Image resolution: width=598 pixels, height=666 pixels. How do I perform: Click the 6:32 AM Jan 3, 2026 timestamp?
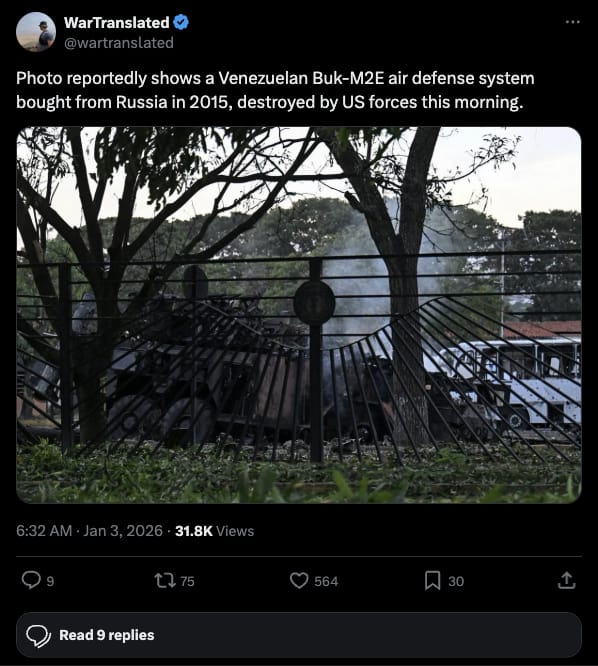[x=89, y=531]
